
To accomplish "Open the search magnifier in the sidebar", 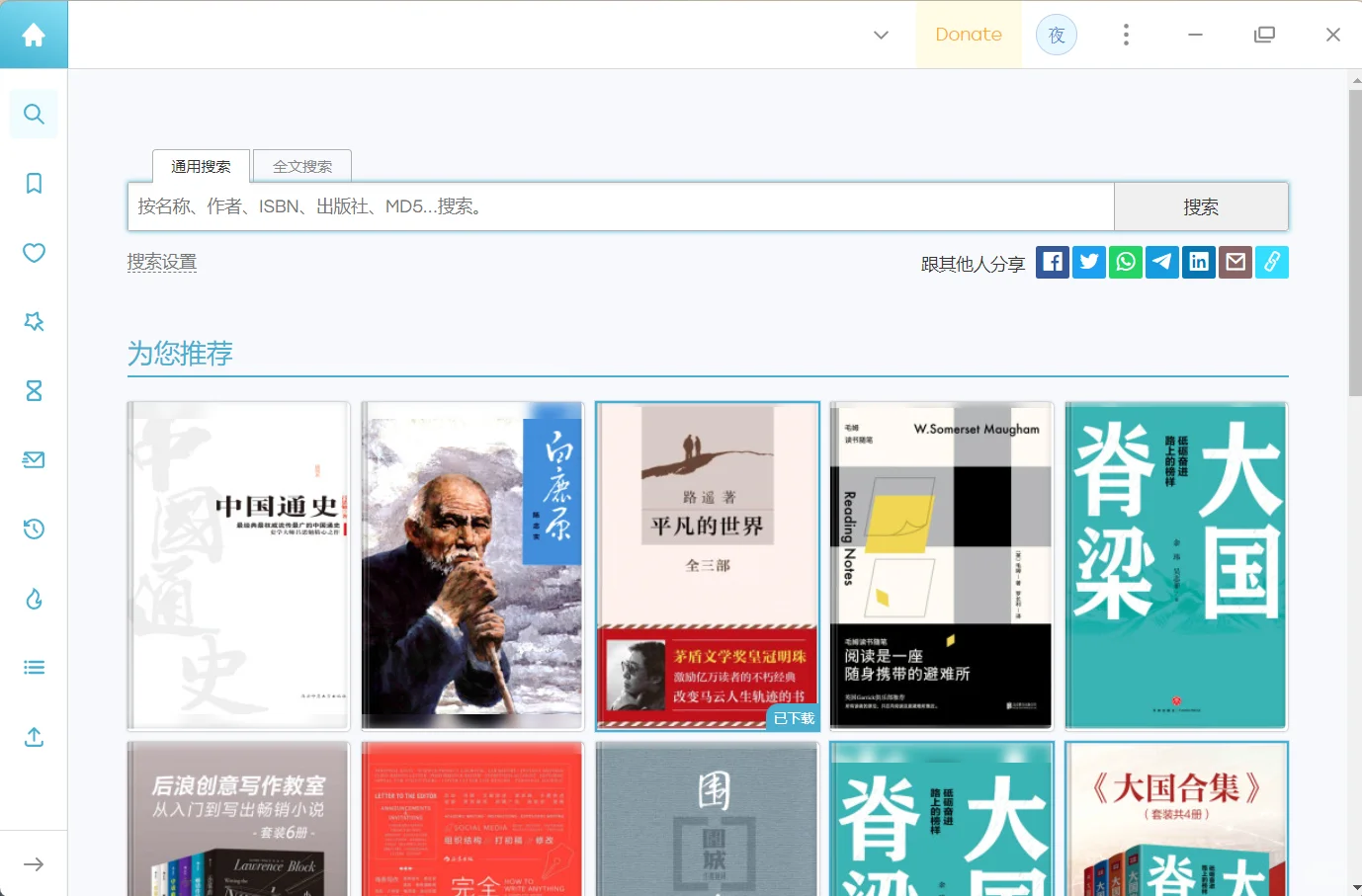I will (34, 114).
